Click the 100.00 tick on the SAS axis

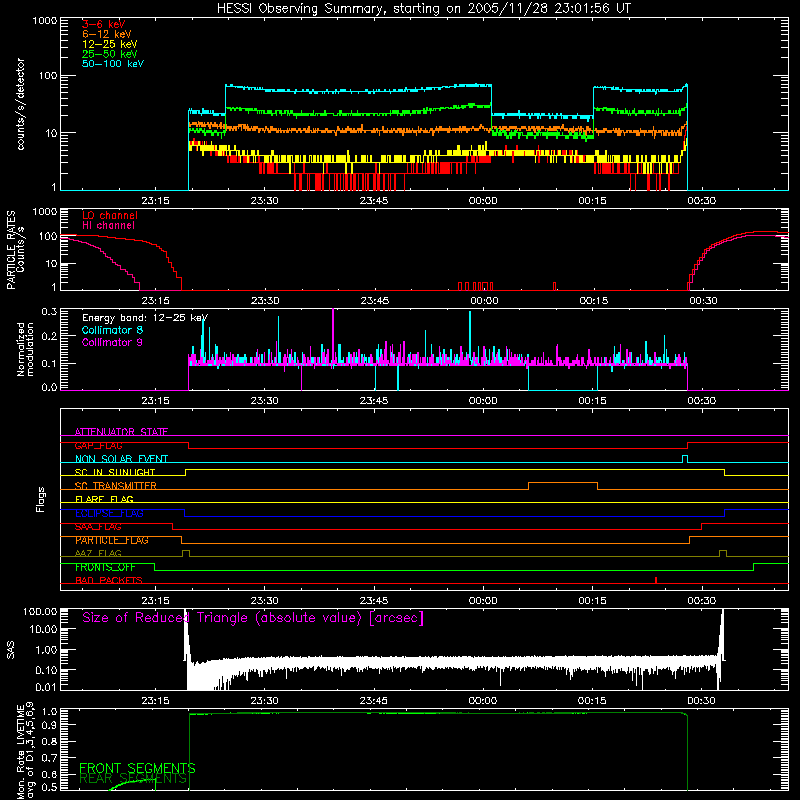[40, 611]
